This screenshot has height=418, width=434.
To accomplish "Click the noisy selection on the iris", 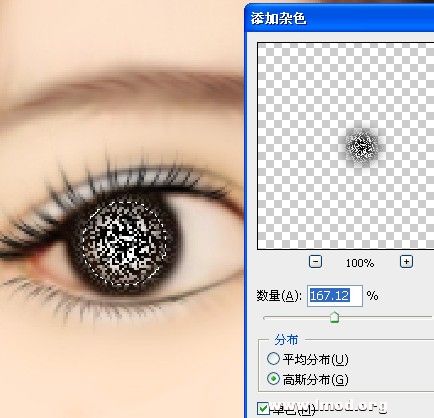I will [x=124, y=243].
